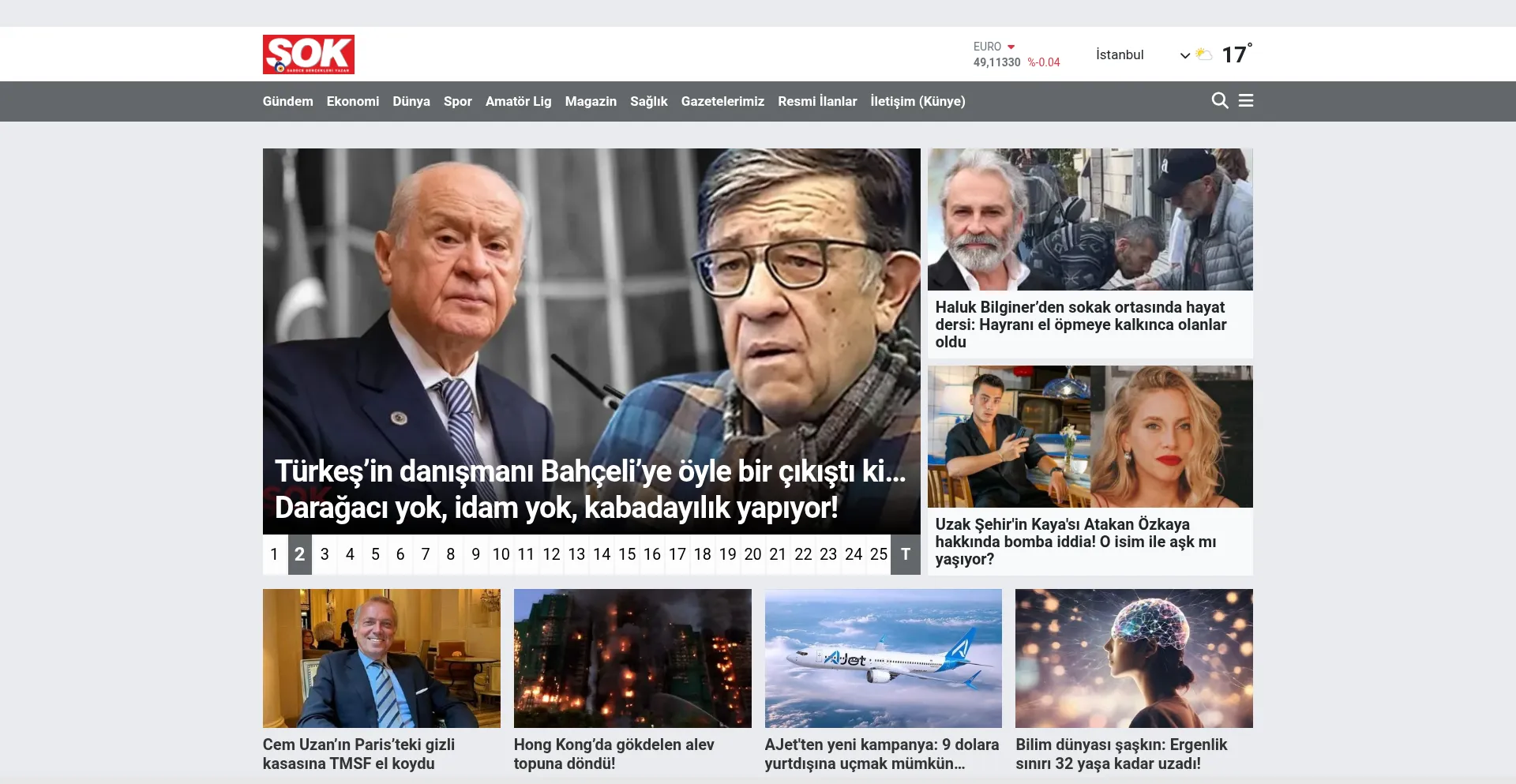
Task: Click the dropdown chevron beside İstanbul
Action: point(1184,55)
